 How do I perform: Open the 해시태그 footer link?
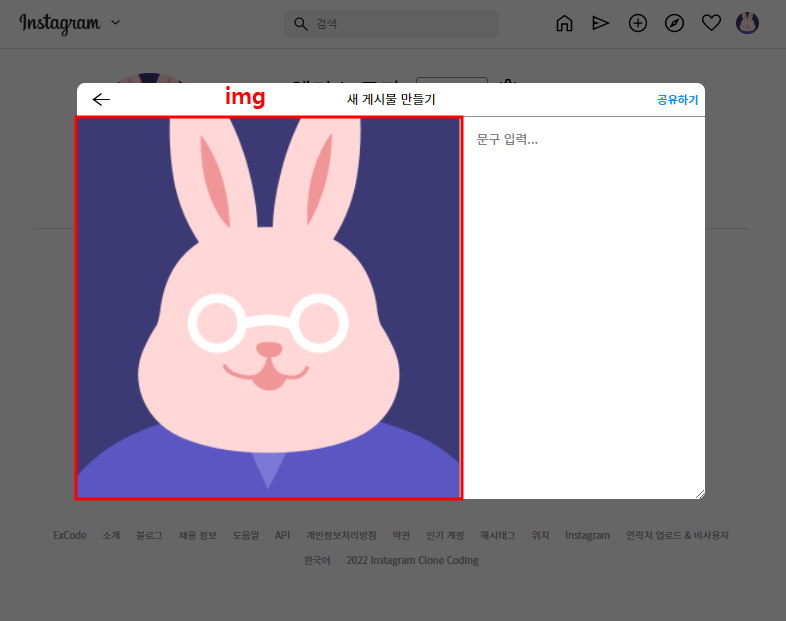tap(498, 535)
